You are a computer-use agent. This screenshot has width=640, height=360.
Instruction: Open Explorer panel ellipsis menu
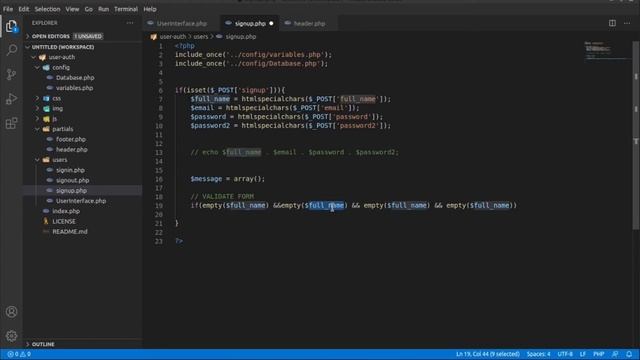point(130,23)
